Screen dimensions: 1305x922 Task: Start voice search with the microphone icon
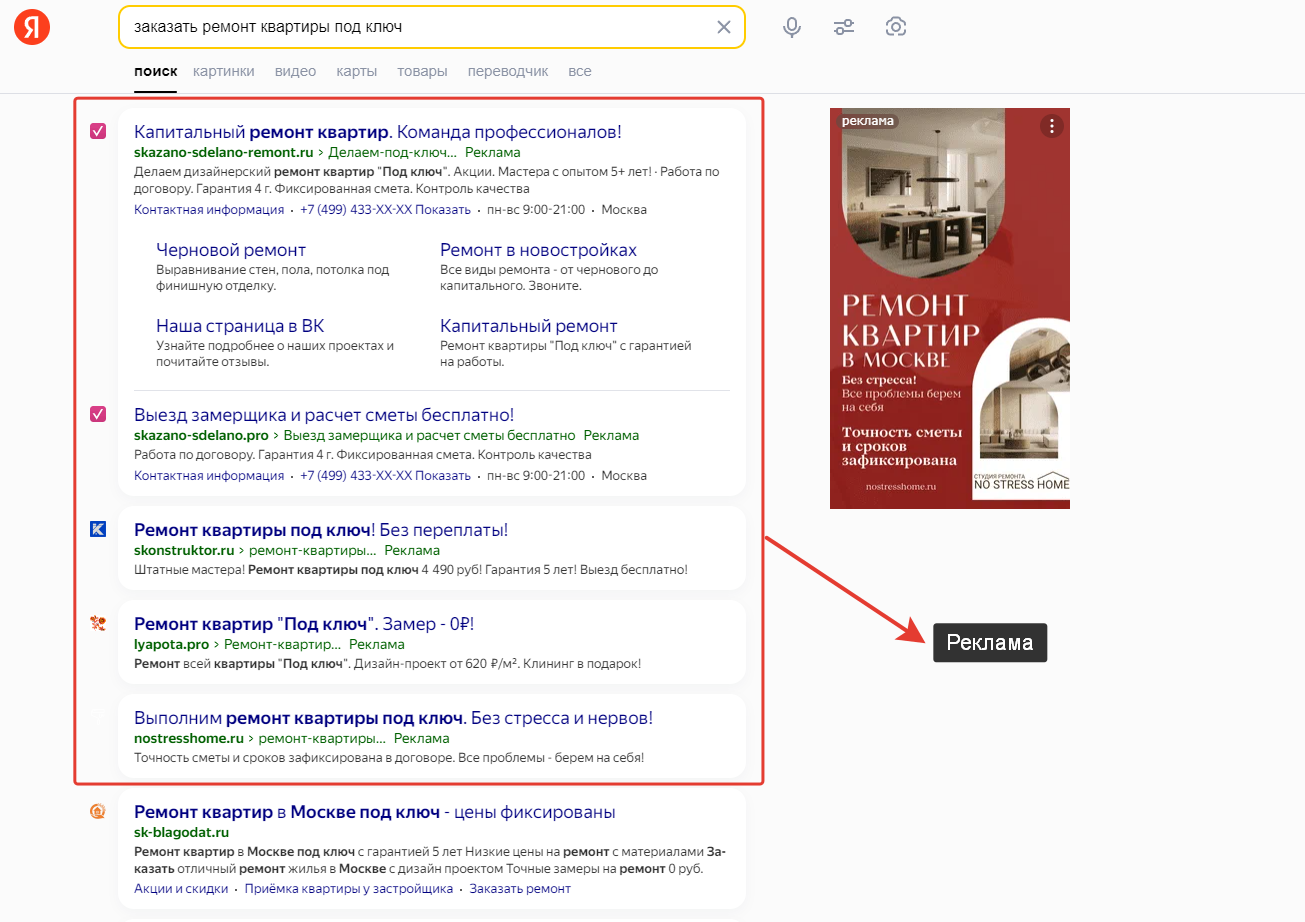point(792,27)
